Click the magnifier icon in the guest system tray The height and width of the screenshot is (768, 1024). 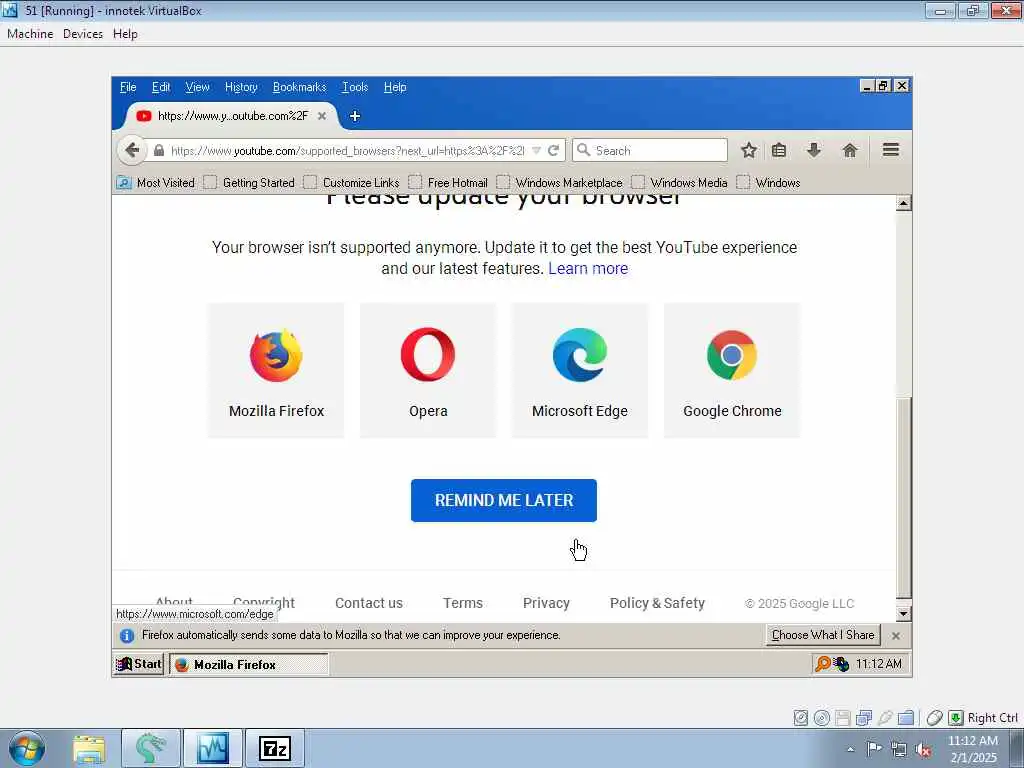[823, 664]
